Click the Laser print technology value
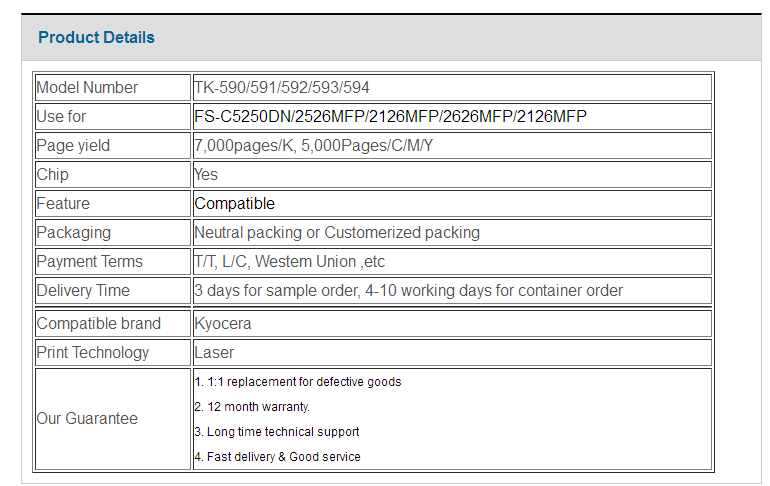Screen dimensions: 770x486 (214, 352)
